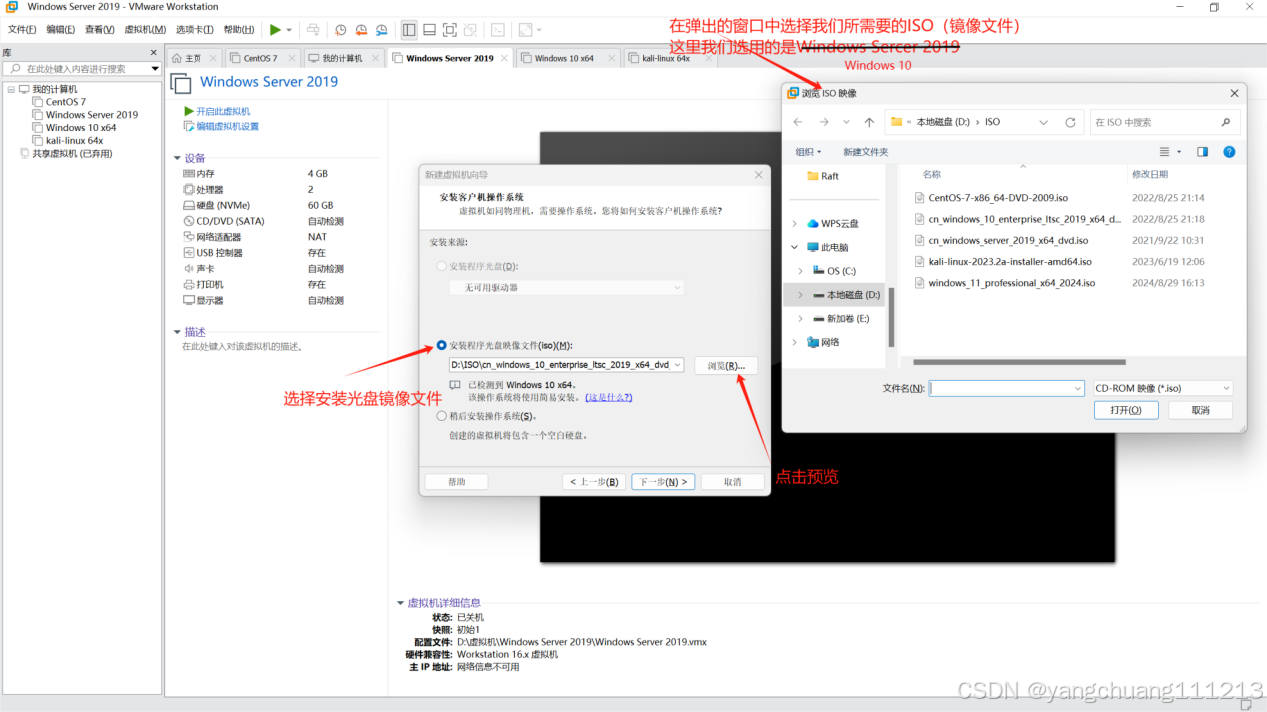This screenshot has width=1267, height=712.
Task: Toggle the thumbnail bar view icon
Action: [429, 30]
